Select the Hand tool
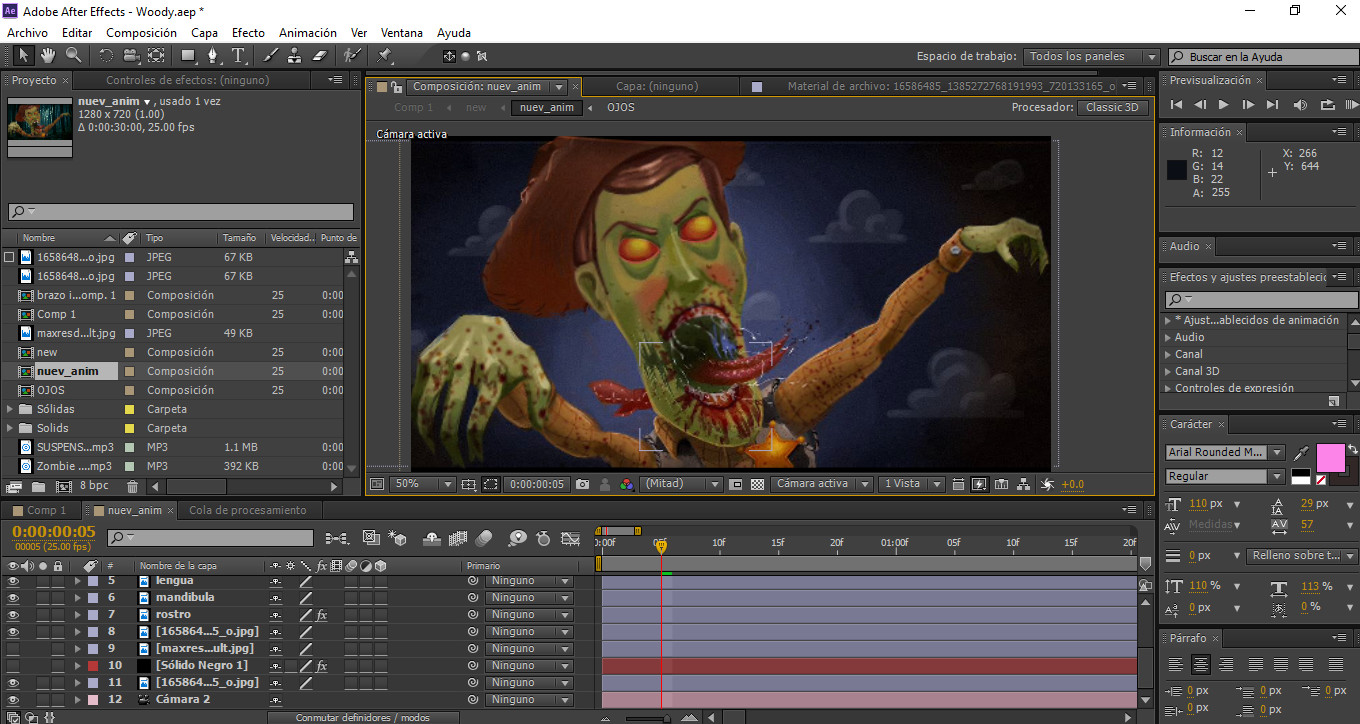 [x=49, y=55]
